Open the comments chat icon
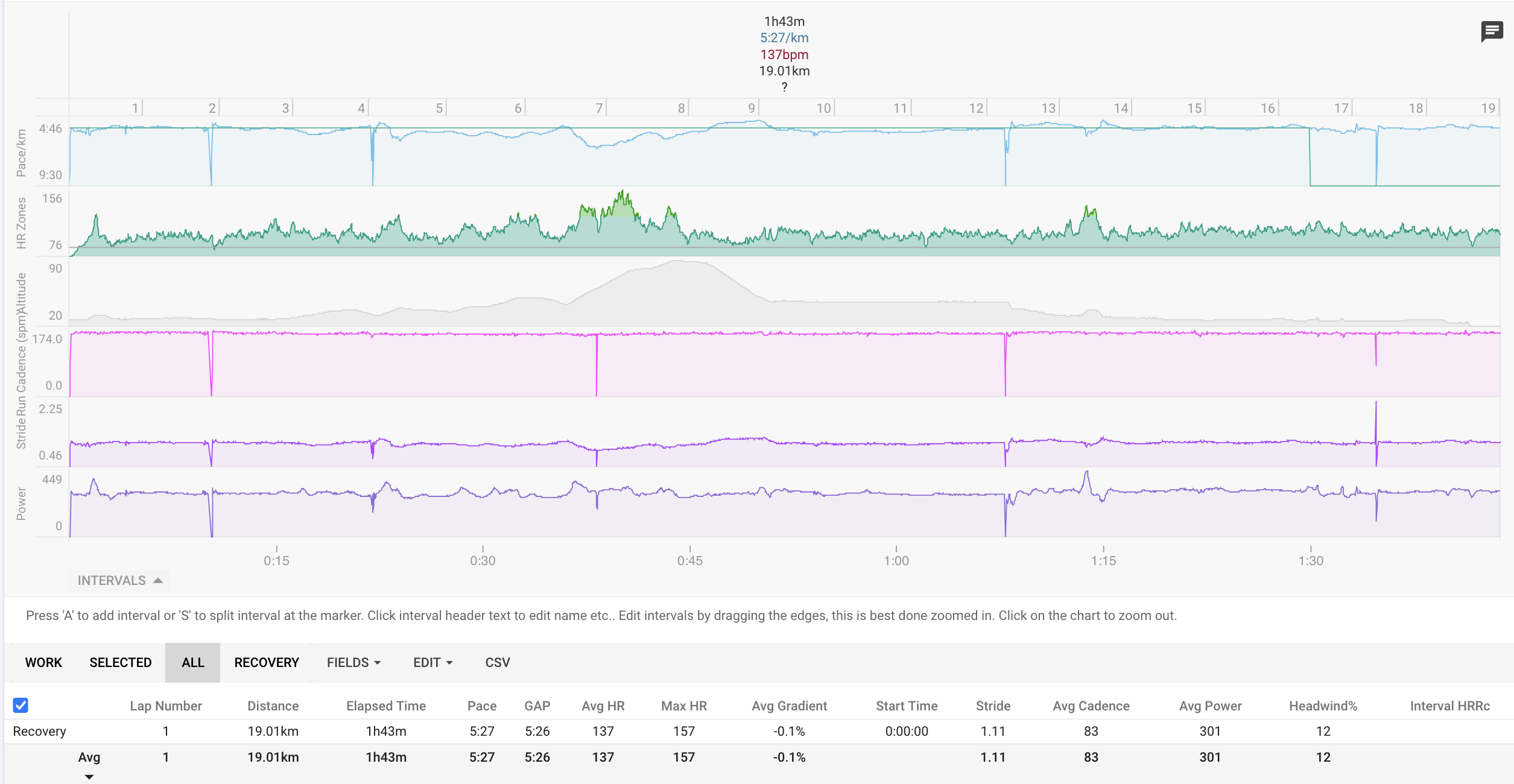The height and width of the screenshot is (784, 1514). click(1491, 31)
